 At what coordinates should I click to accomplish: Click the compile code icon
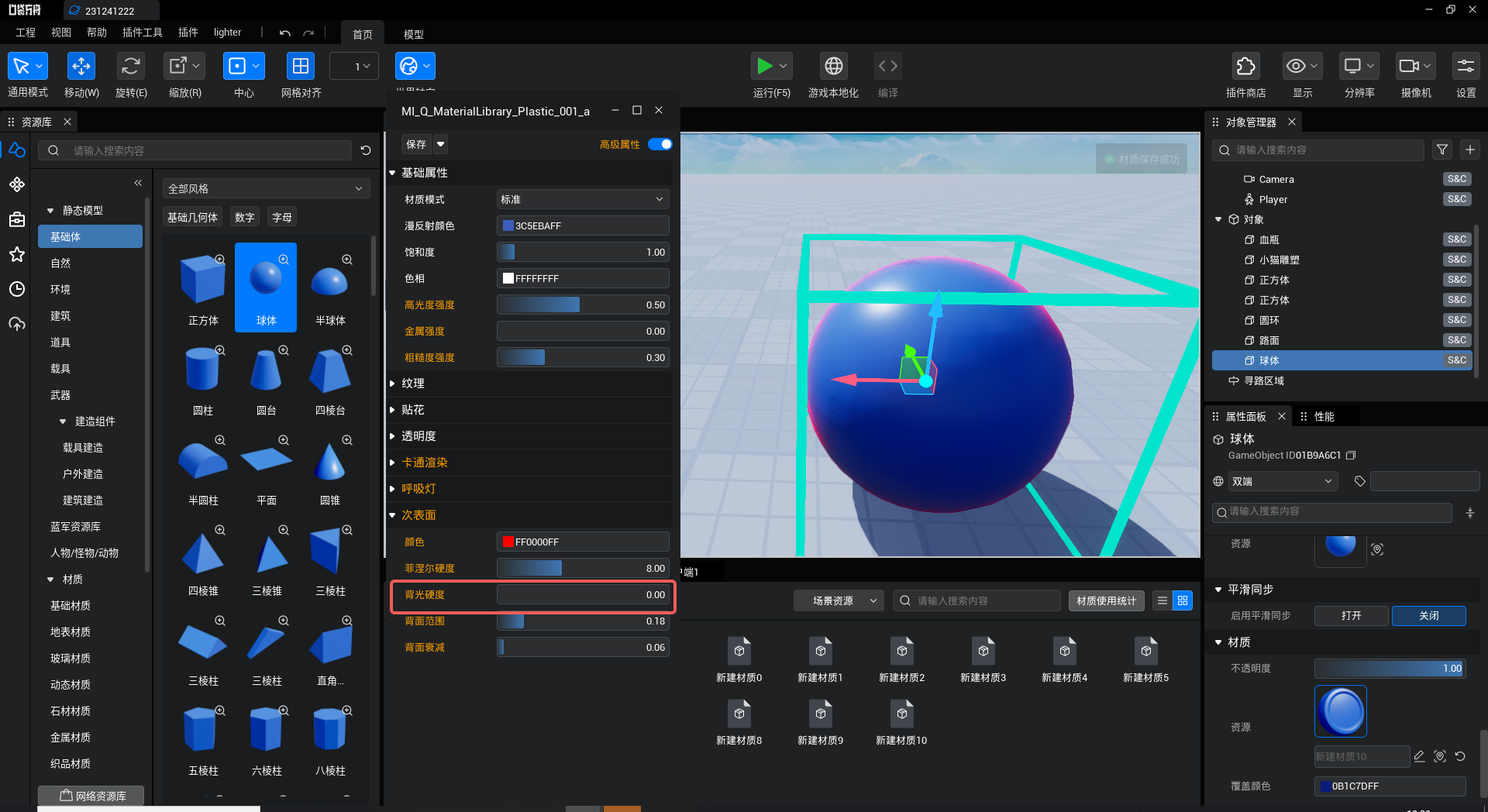(888, 66)
